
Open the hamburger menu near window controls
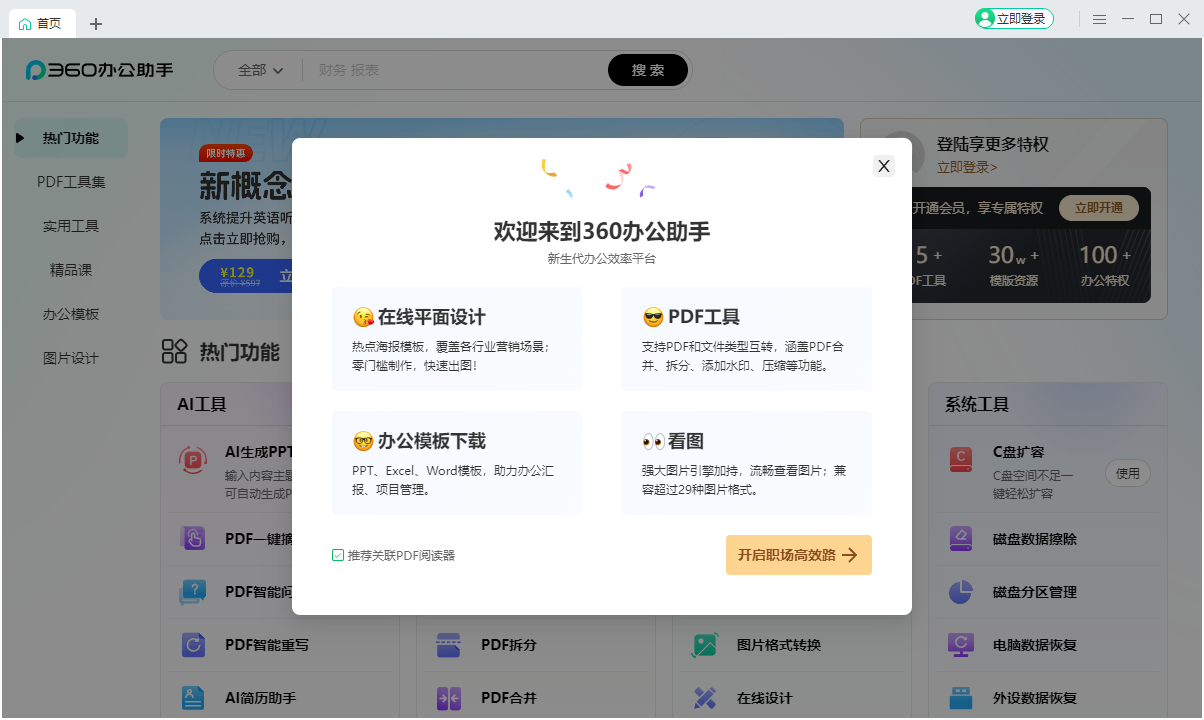point(1099,18)
